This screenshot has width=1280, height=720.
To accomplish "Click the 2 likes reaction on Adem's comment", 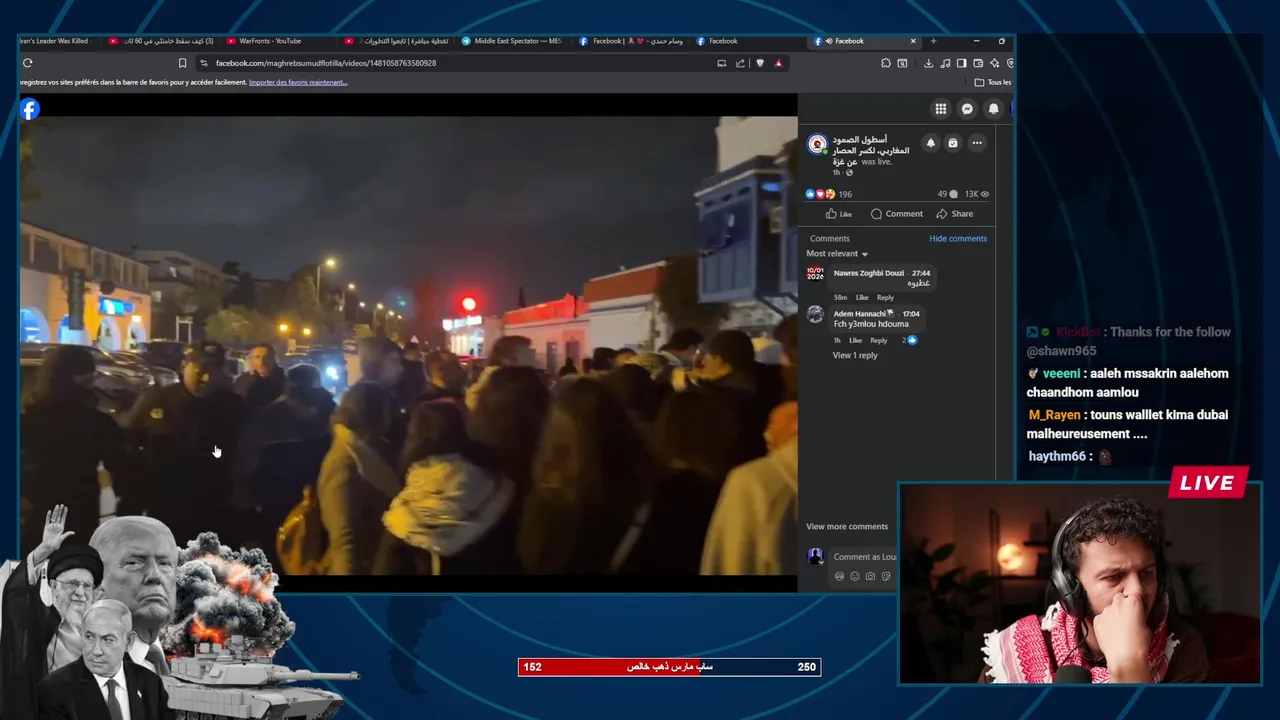I will point(910,340).
